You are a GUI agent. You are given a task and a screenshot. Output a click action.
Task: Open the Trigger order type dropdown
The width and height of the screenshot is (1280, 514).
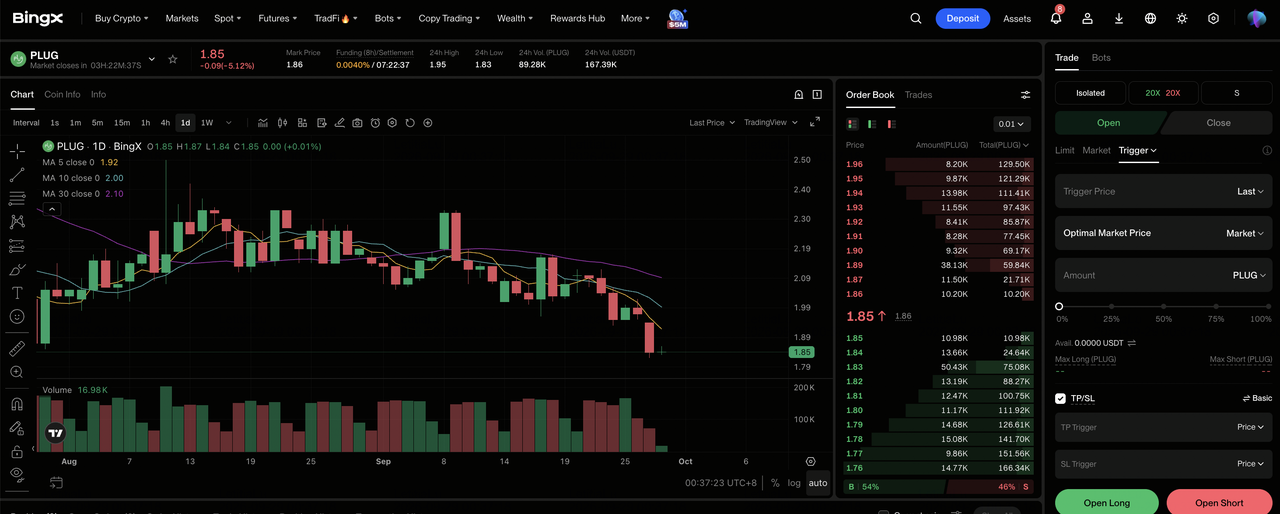[x=1138, y=150]
